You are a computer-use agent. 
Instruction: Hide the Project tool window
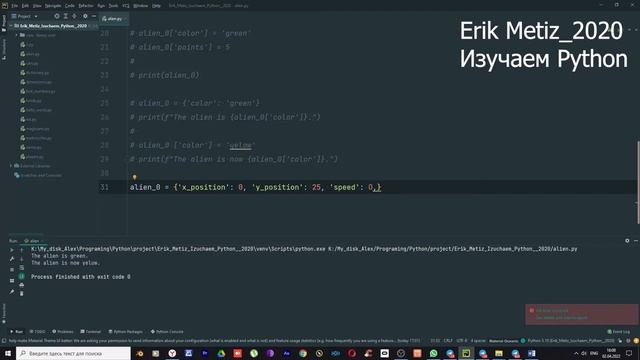(x=94, y=16)
